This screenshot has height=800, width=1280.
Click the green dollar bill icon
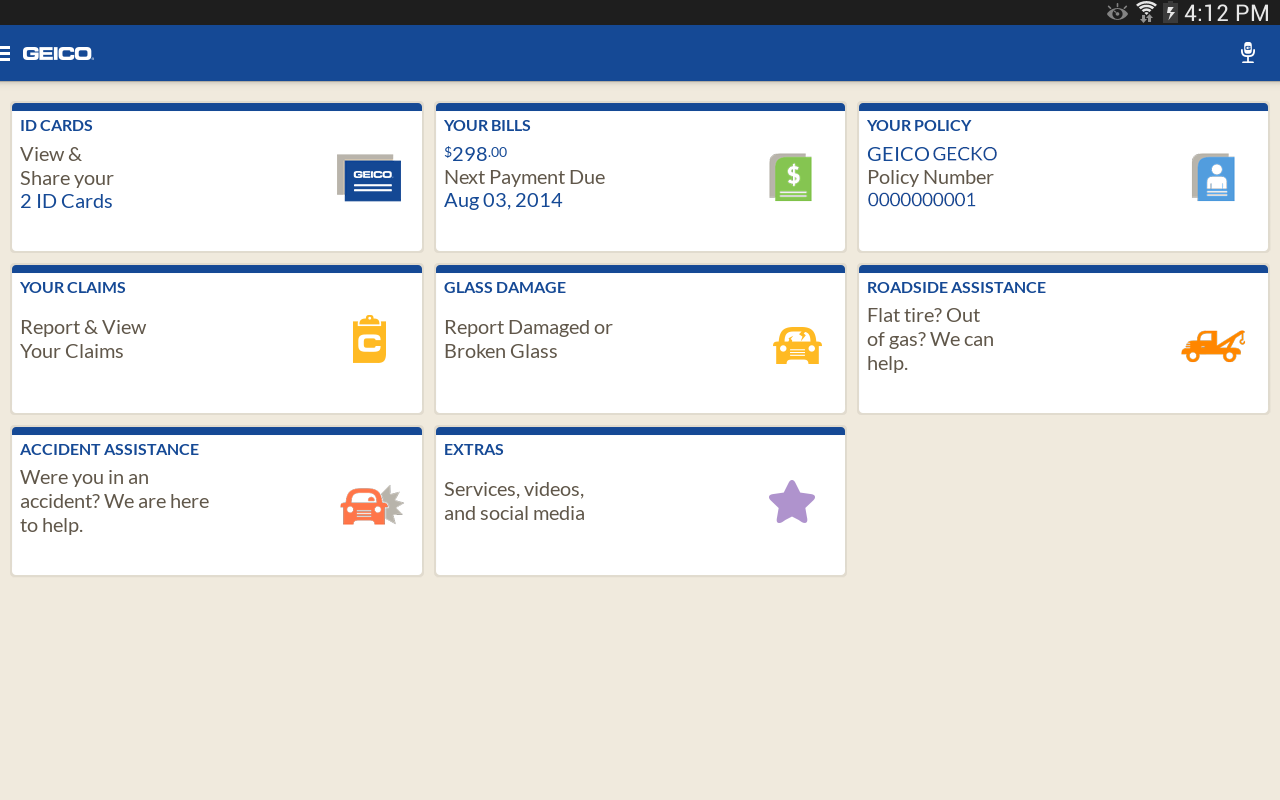pyautogui.click(x=791, y=177)
